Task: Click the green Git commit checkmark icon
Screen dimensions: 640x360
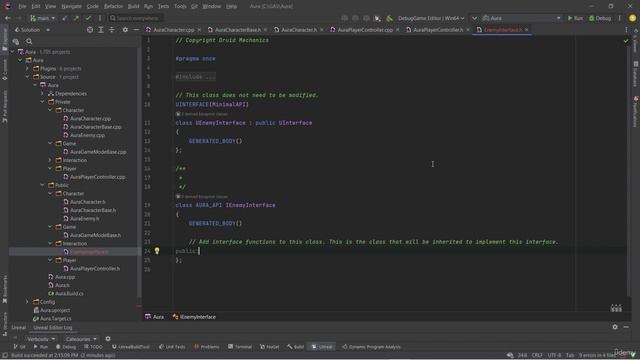Action: (x=88, y=18)
